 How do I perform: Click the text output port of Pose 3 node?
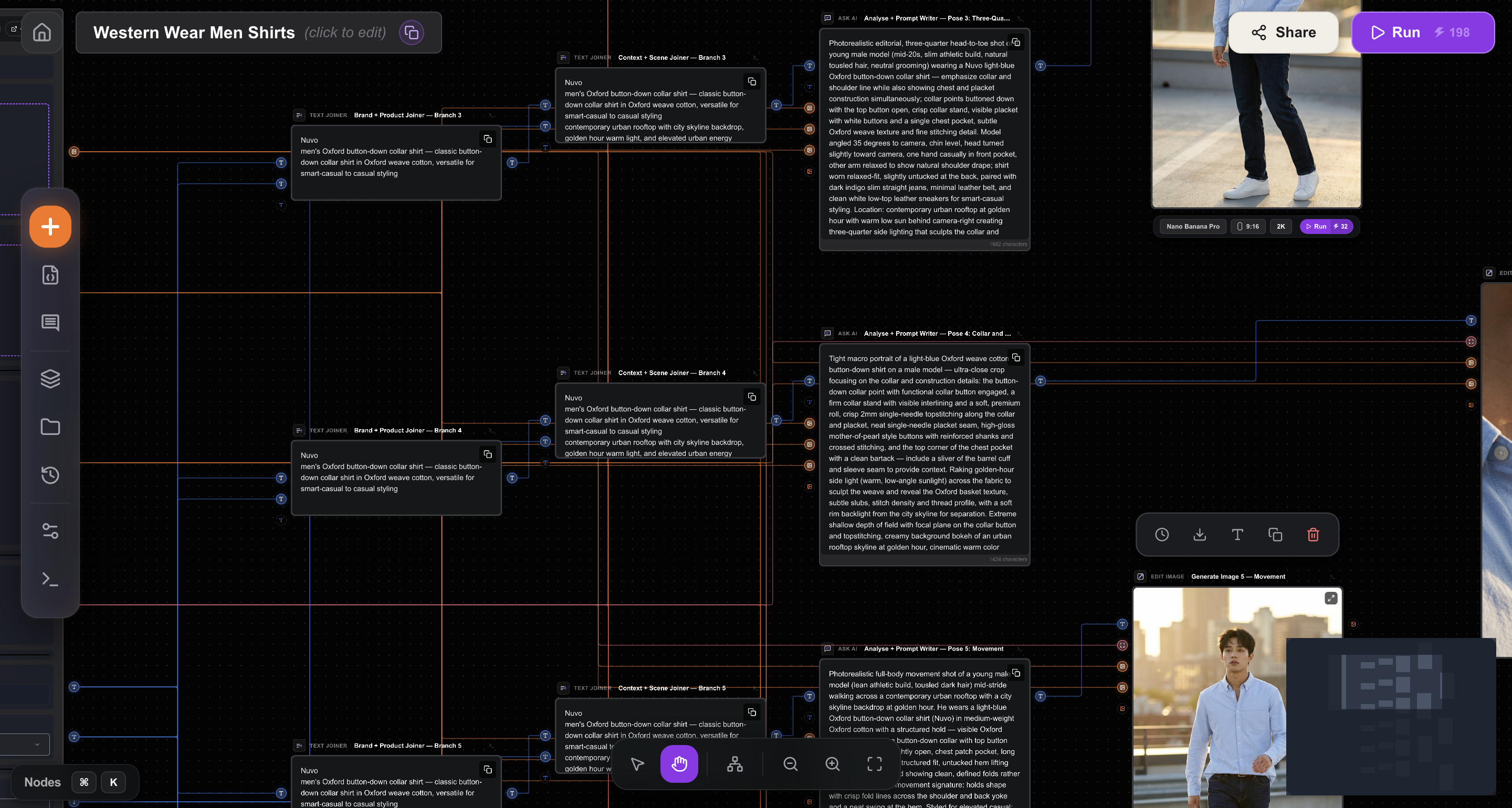[x=1040, y=66]
